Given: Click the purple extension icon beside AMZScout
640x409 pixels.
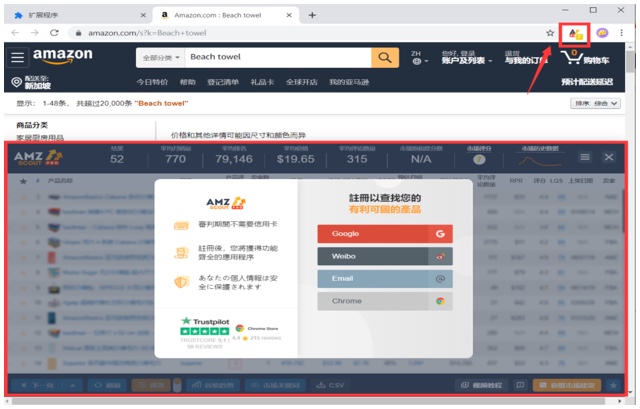Looking at the screenshot, I should tap(602, 33).
